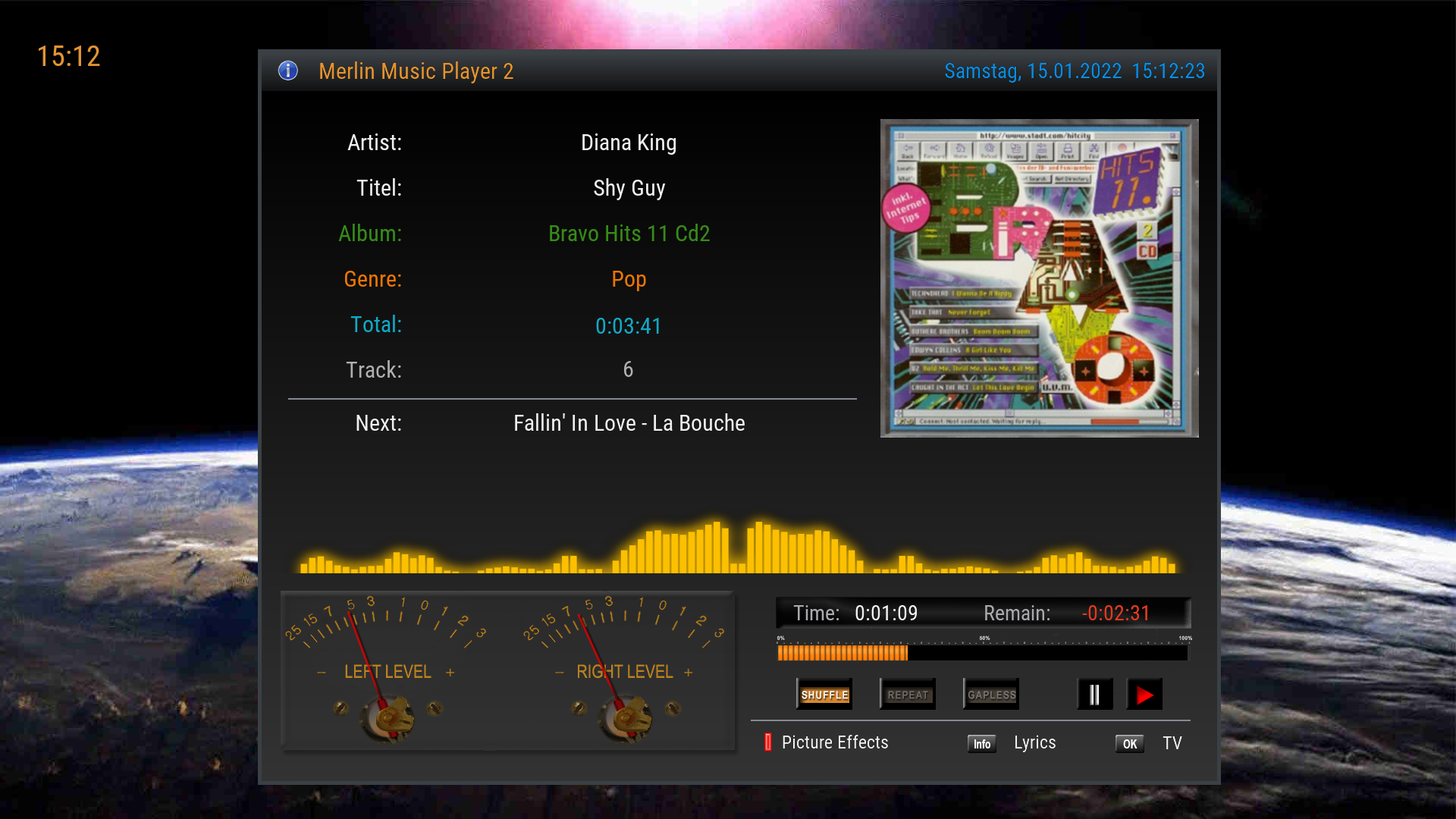Image resolution: width=1456 pixels, height=819 pixels.
Task: Toggle the REPEAT mode button
Action: (x=908, y=695)
